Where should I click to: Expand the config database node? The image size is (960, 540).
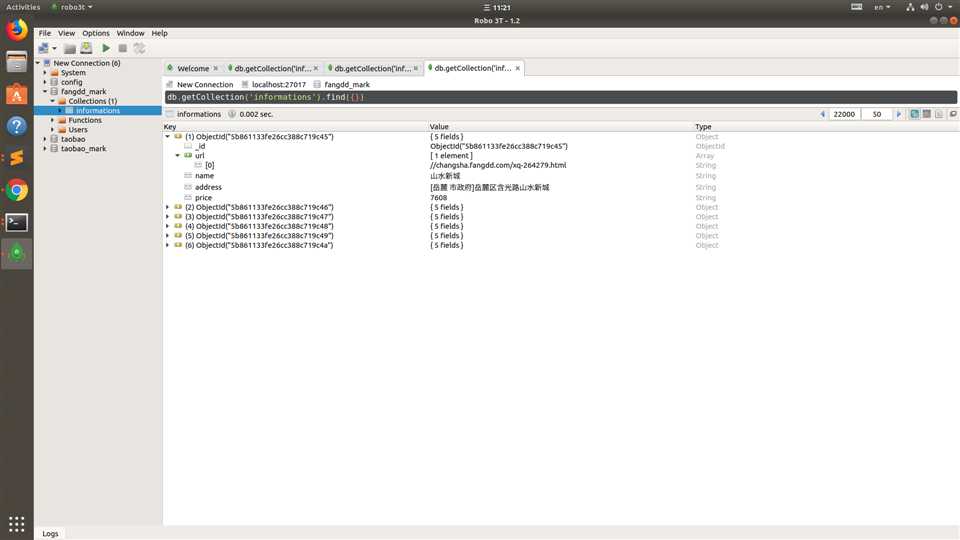pyautogui.click(x=45, y=81)
